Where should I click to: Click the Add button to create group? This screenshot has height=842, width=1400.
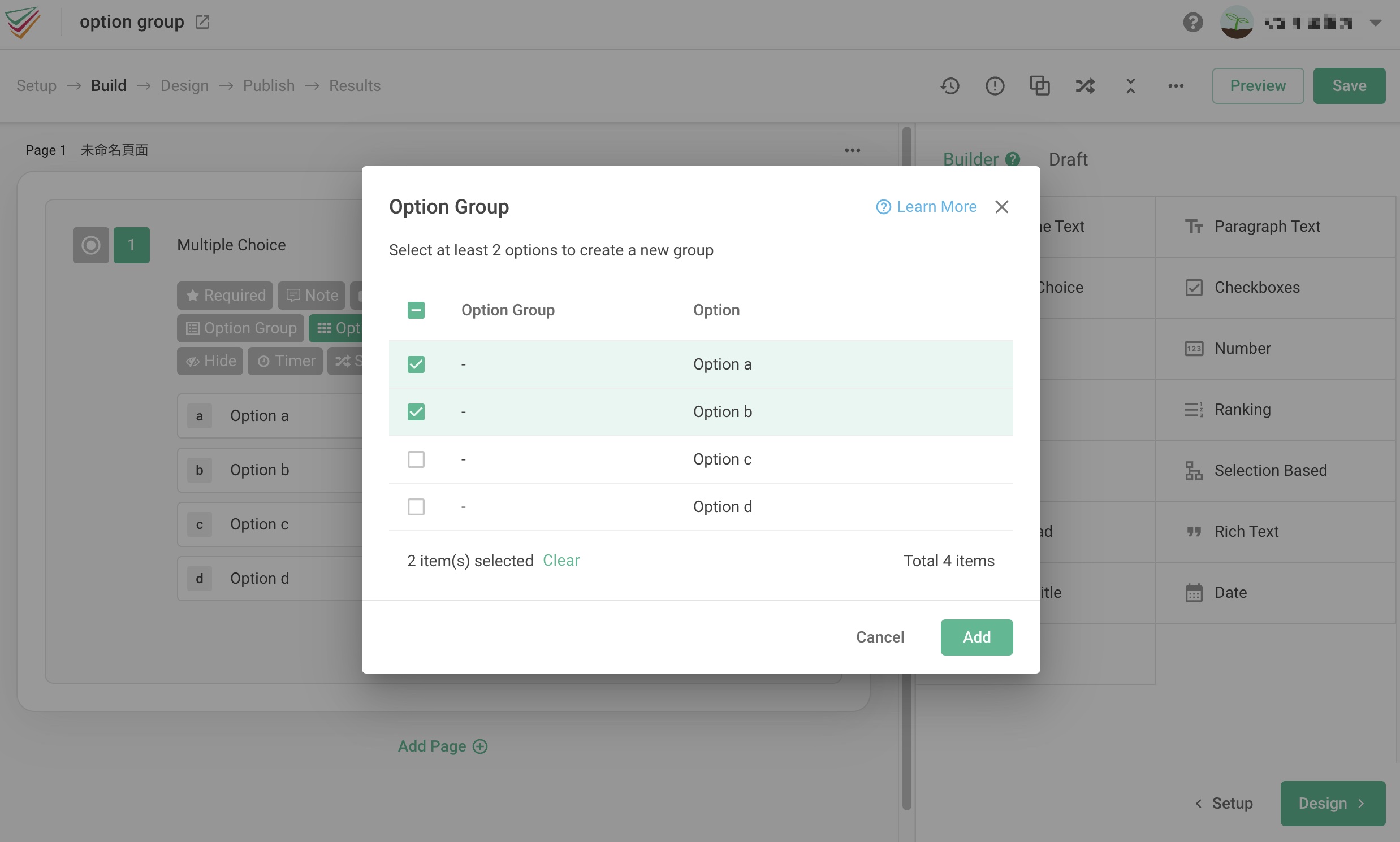click(x=976, y=637)
